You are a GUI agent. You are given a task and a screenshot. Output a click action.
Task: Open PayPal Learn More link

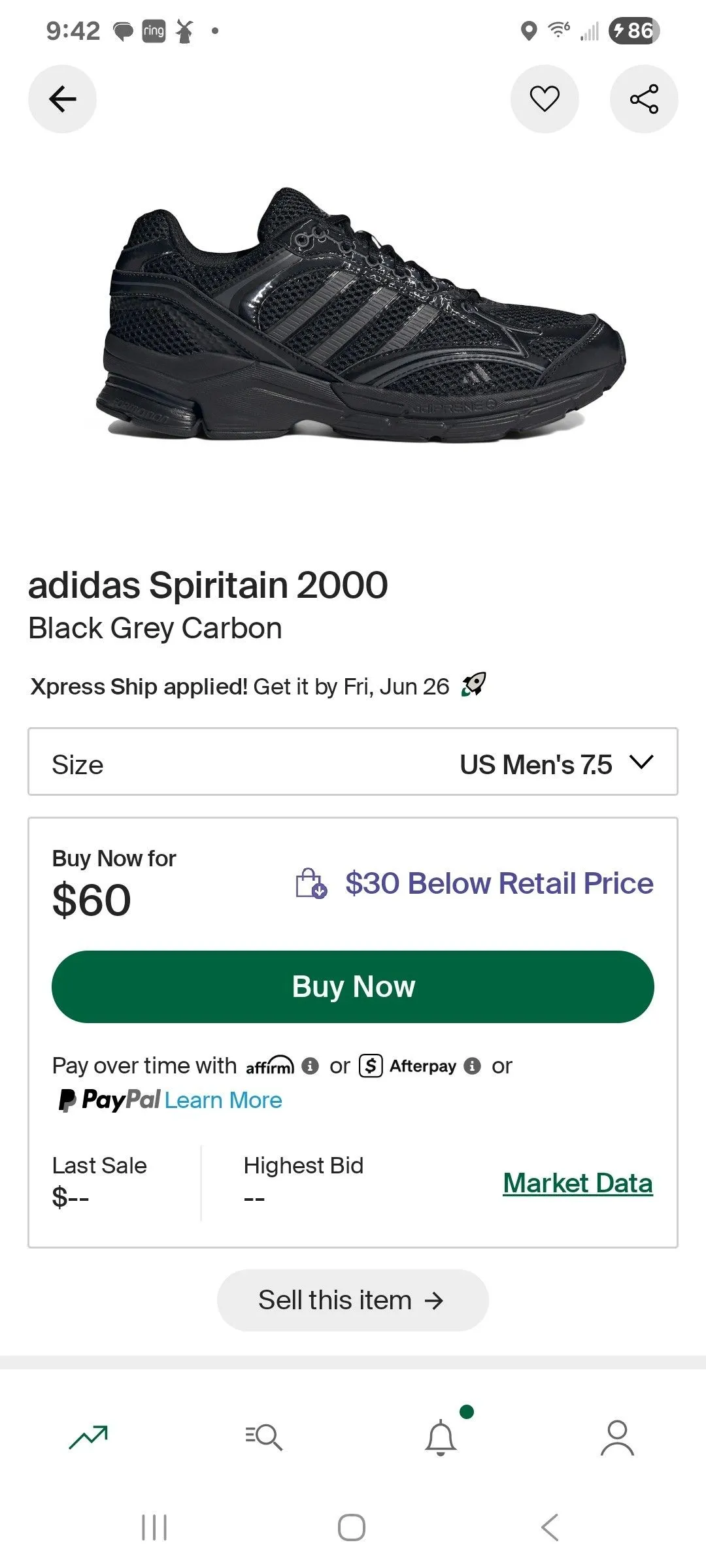223,1100
